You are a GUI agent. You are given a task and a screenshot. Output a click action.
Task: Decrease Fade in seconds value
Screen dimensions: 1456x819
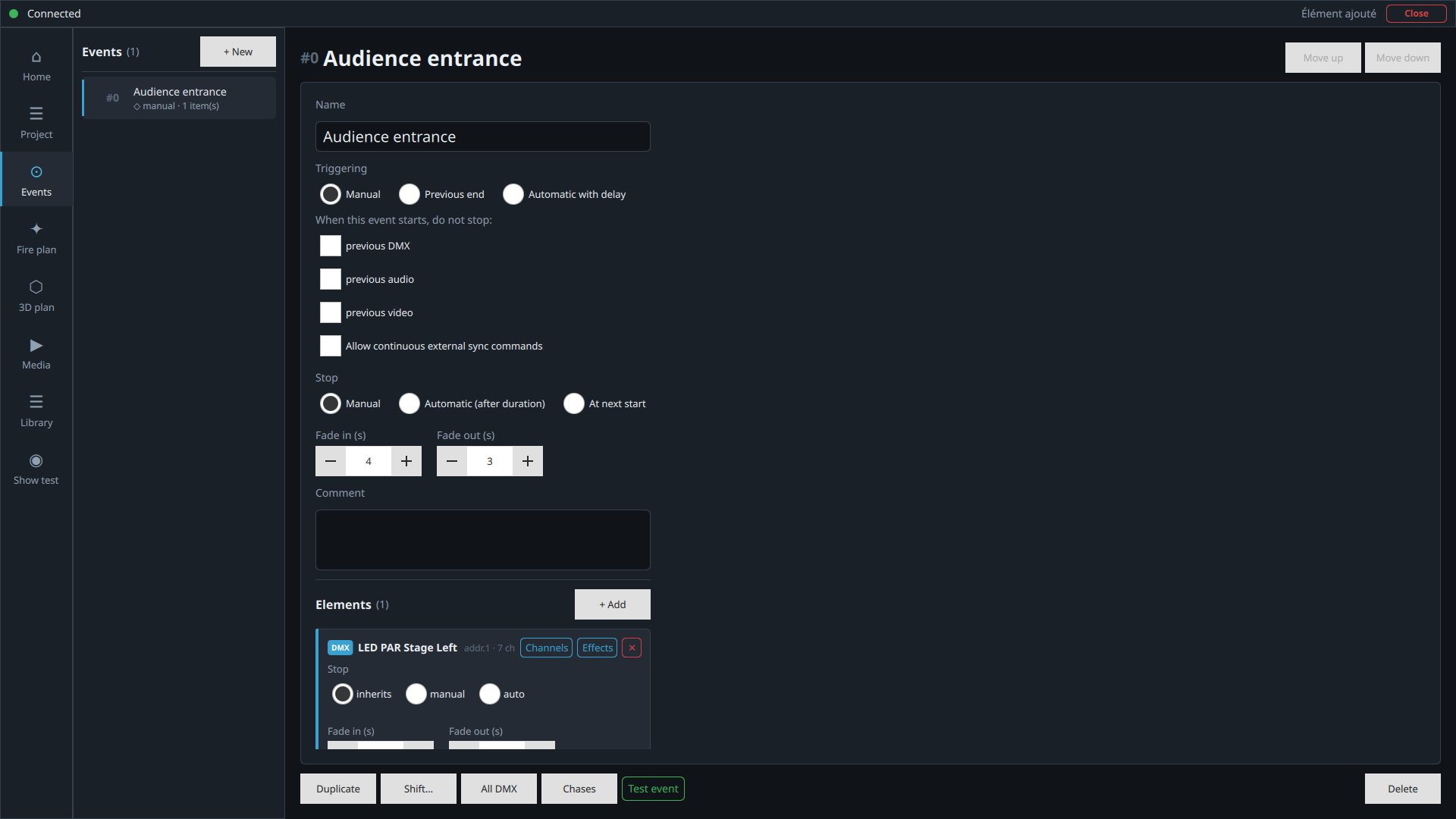[x=331, y=461]
